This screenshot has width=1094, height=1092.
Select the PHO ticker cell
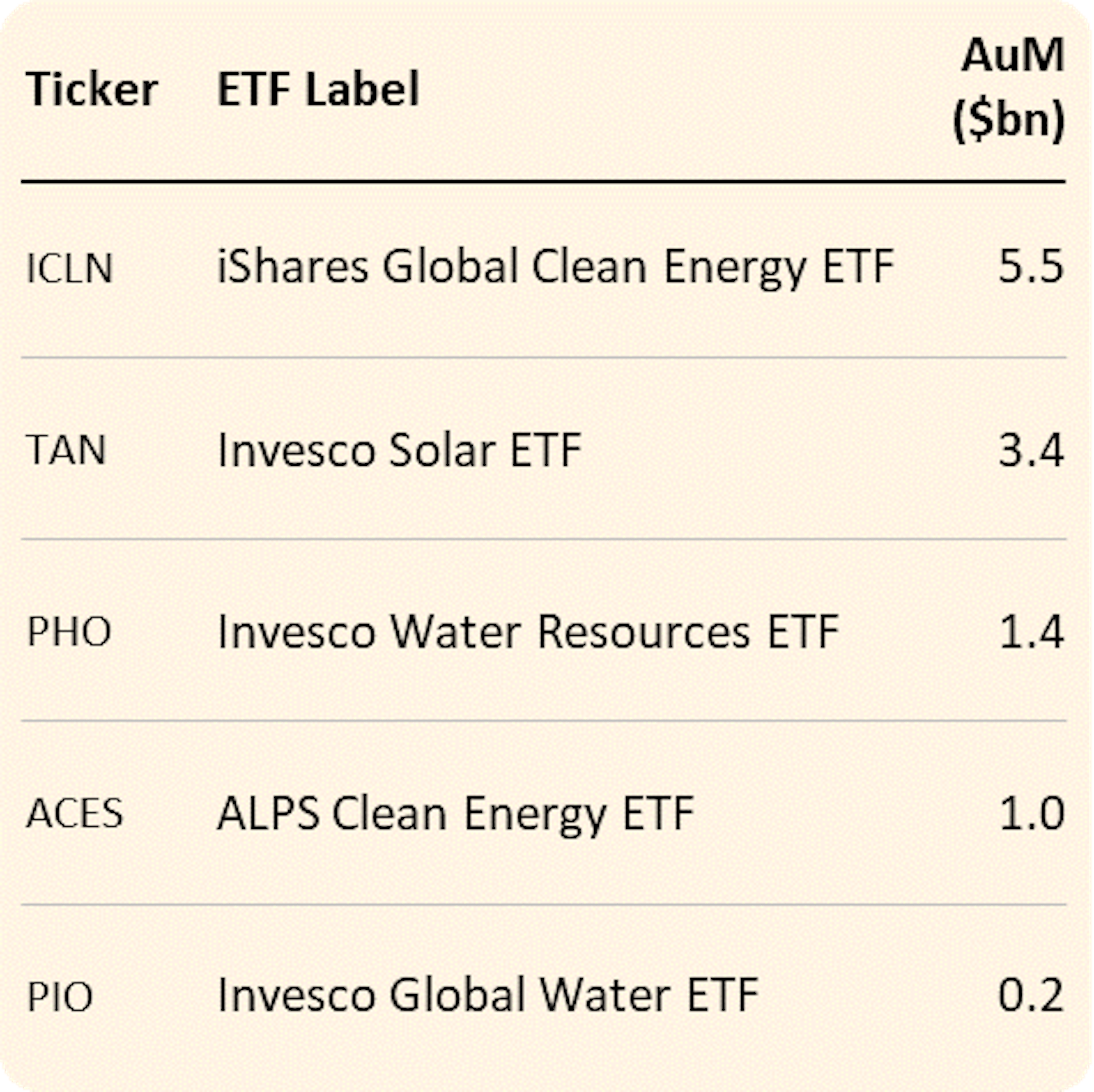tap(68, 631)
